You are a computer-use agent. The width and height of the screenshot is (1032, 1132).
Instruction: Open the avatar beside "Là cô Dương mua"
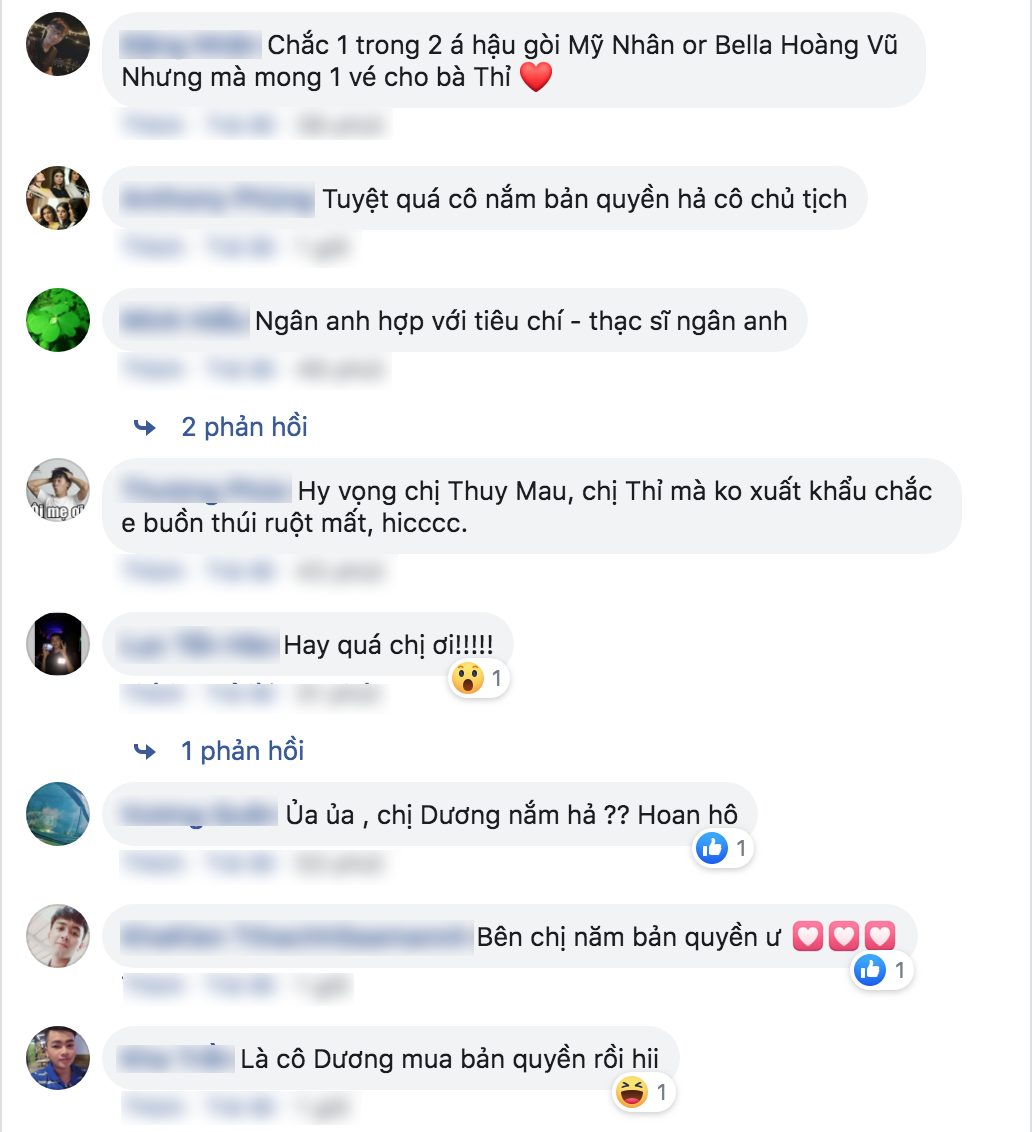(58, 1058)
